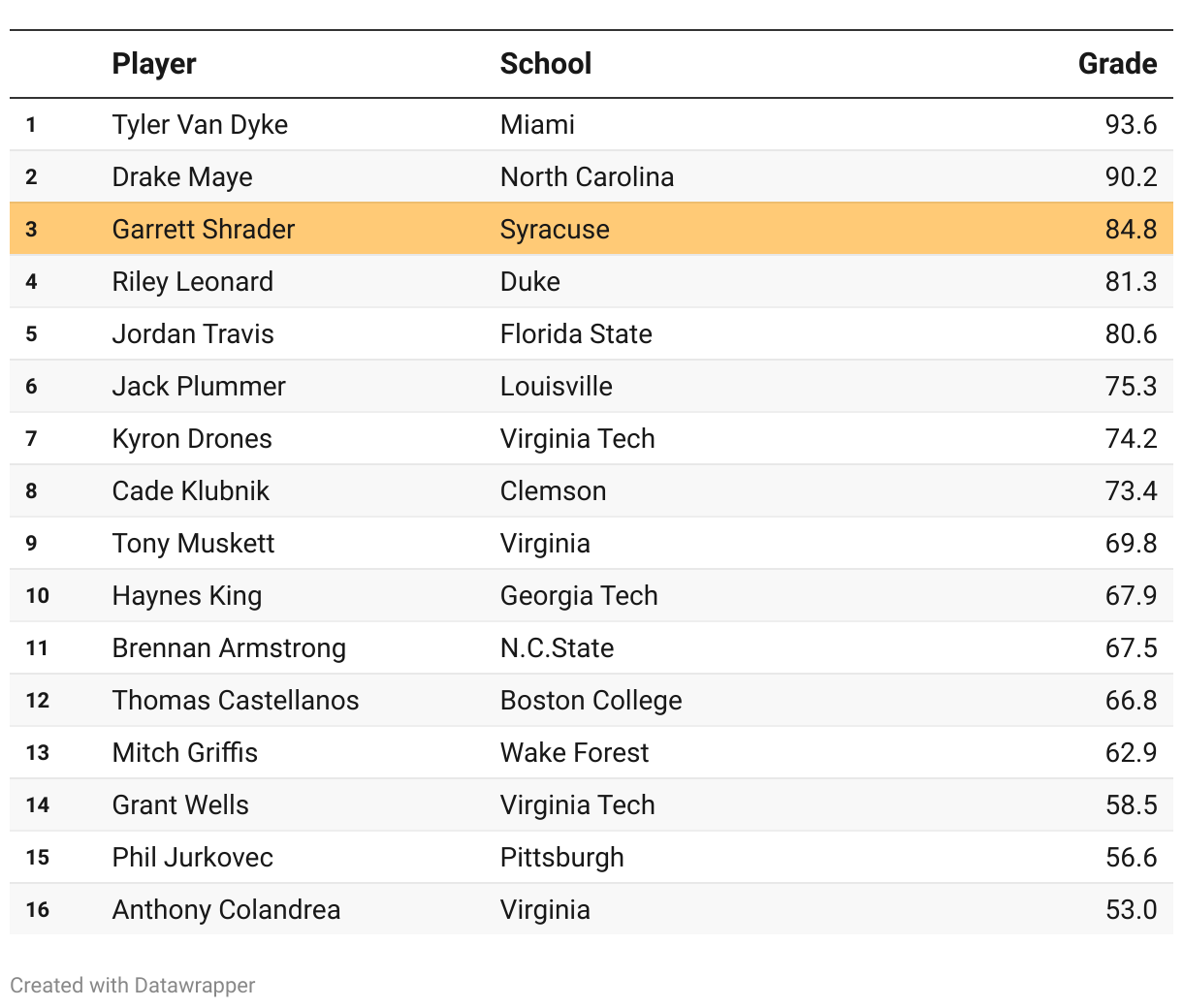This screenshot has width=1183, height=1008.
Task: Click the School column header
Action: 545,64
